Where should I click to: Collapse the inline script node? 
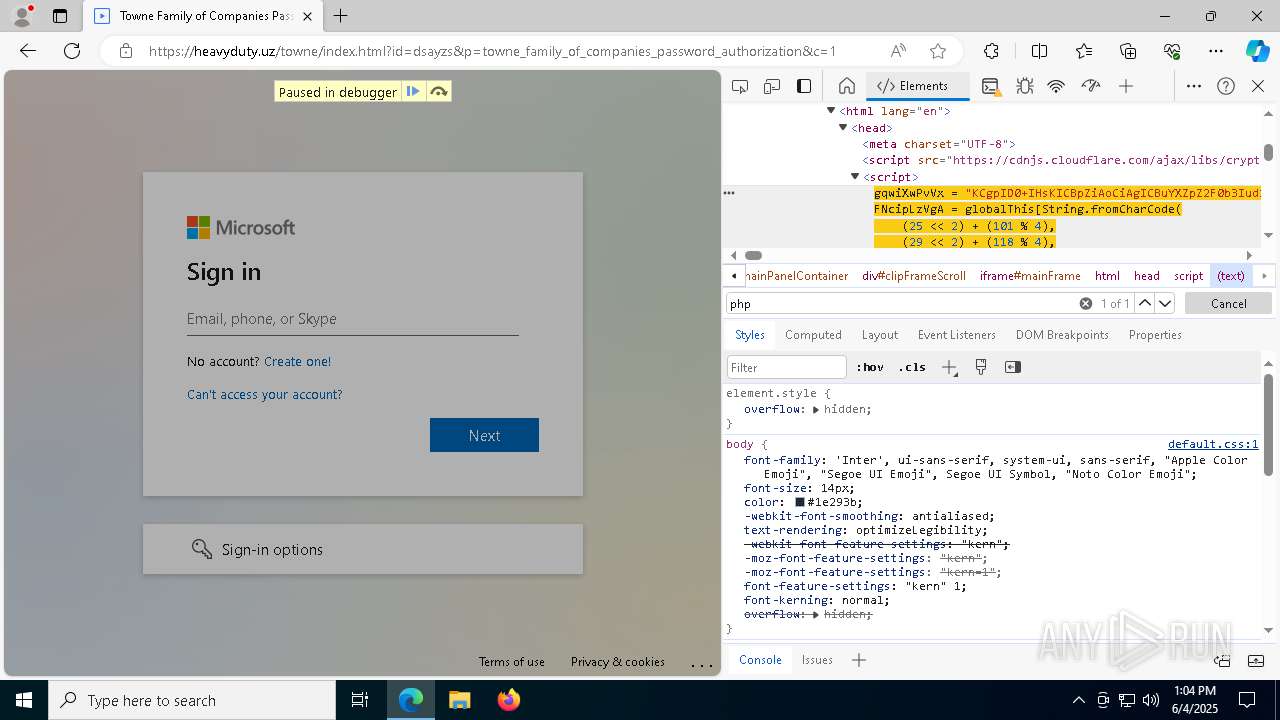pyautogui.click(x=855, y=177)
